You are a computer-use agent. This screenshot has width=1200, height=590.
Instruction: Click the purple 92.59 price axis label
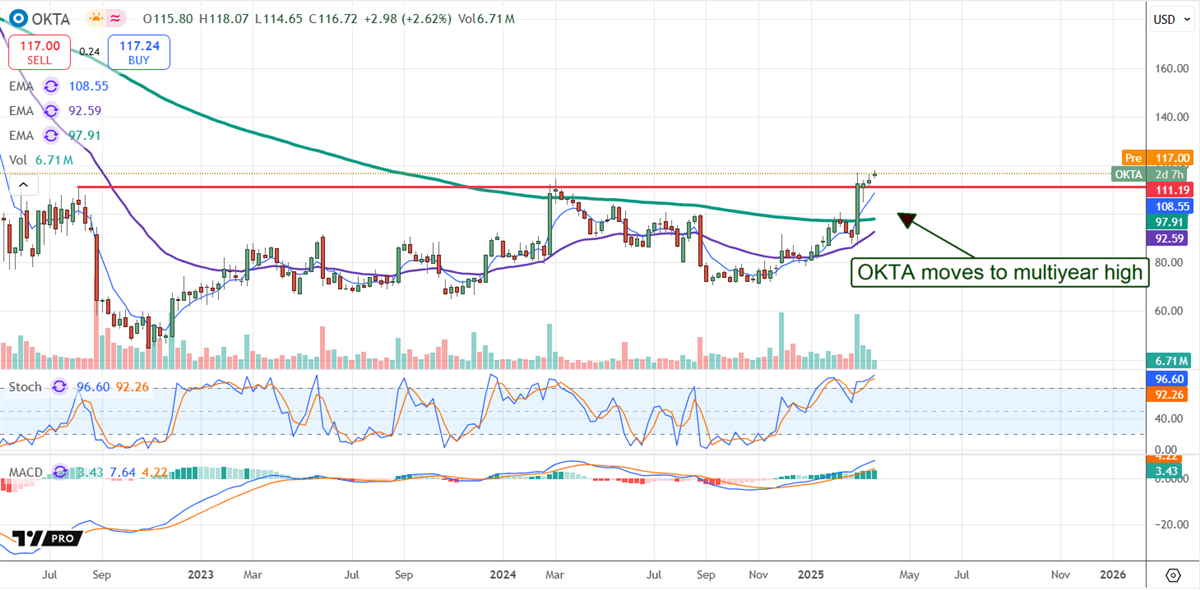pos(1172,238)
